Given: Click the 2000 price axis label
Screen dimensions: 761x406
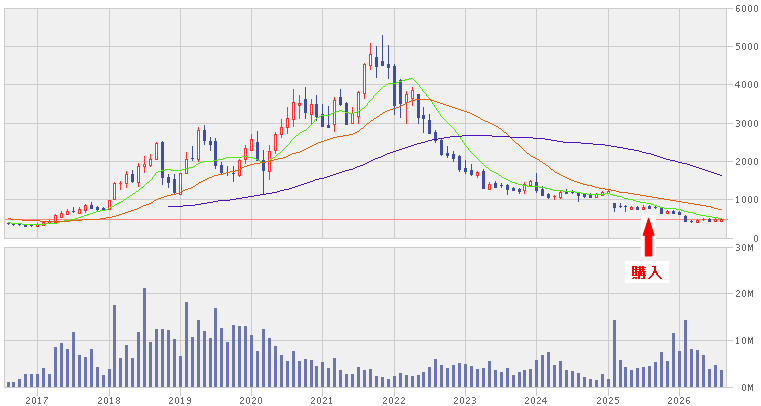Looking at the screenshot, I should tap(746, 162).
